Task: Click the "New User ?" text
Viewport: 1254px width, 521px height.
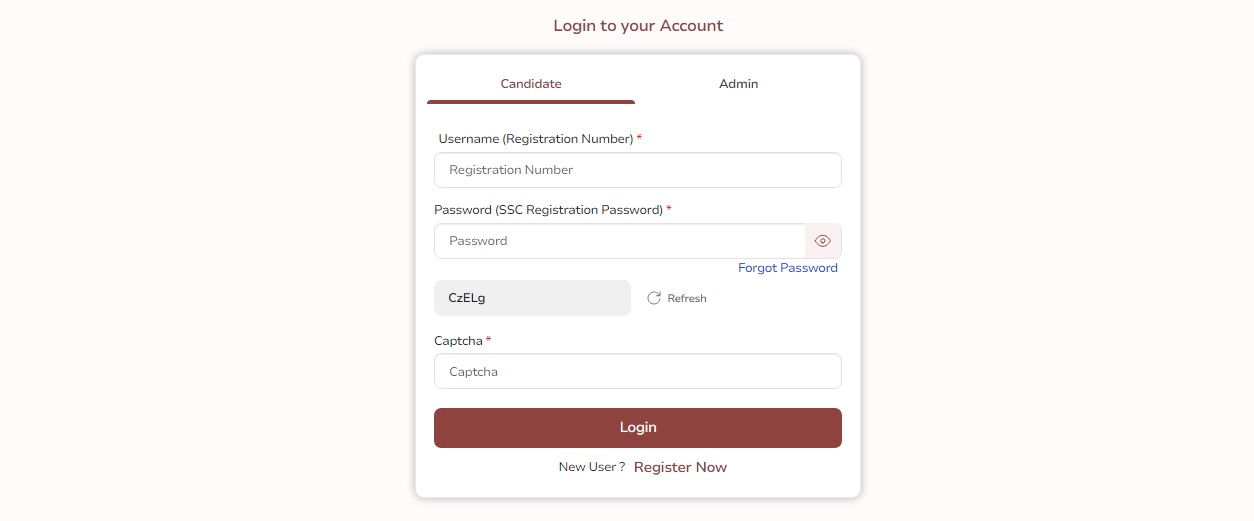Action: point(592,467)
